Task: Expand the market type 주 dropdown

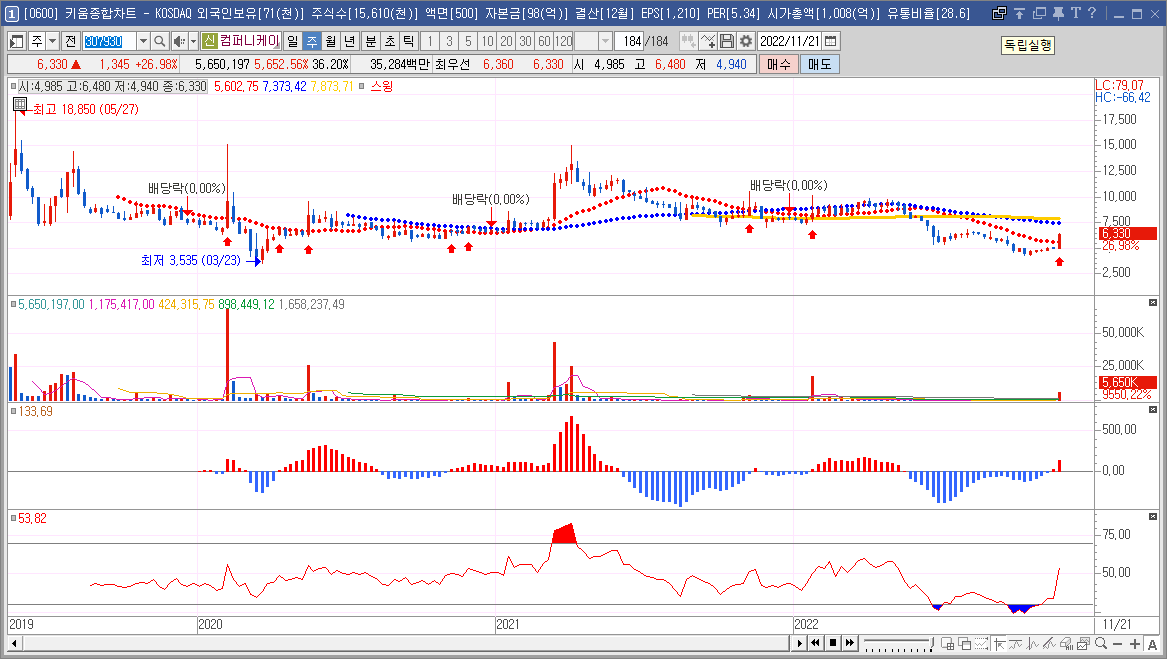Action: [x=53, y=42]
